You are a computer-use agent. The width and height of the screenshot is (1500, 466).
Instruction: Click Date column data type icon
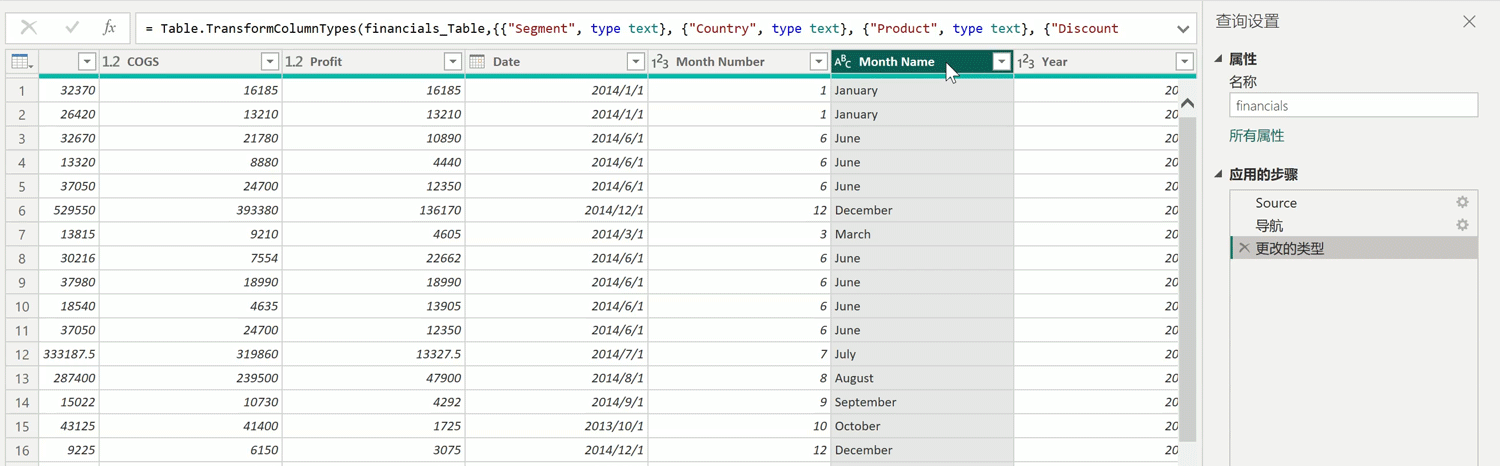[477, 62]
